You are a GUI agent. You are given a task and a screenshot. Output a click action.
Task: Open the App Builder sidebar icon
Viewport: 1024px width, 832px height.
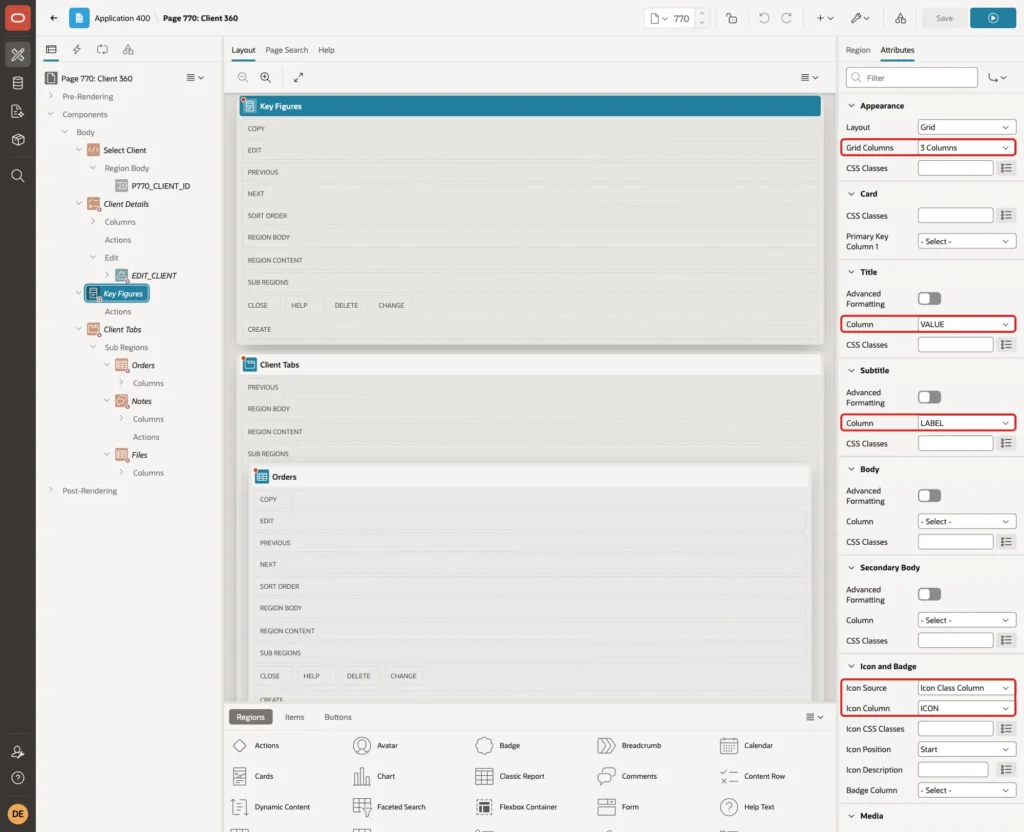[18, 55]
